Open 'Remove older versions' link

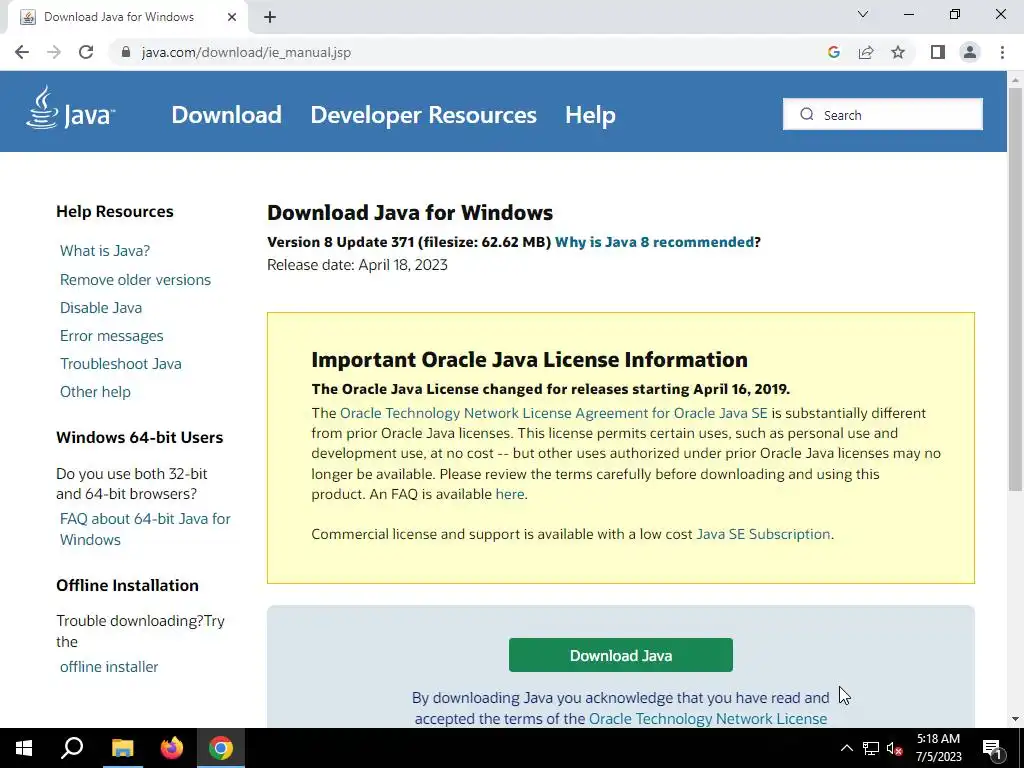(135, 280)
